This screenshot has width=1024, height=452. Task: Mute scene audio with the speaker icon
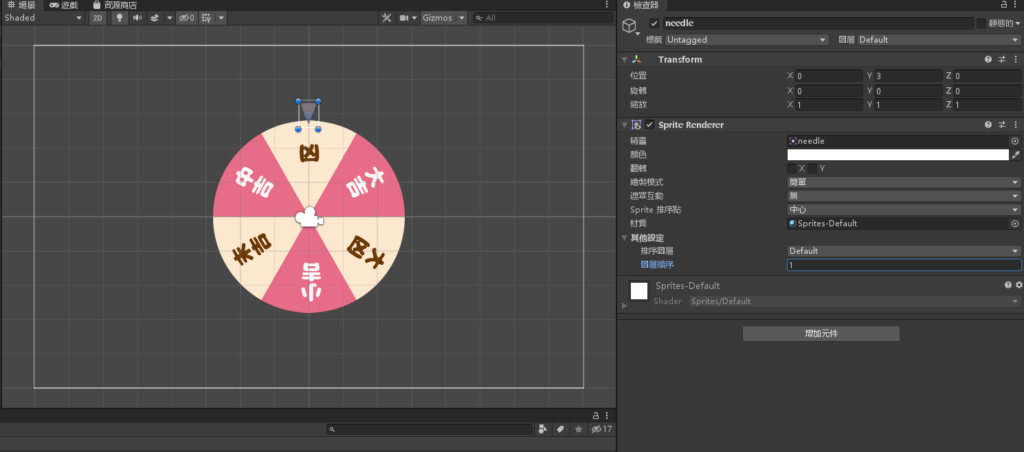pos(137,18)
